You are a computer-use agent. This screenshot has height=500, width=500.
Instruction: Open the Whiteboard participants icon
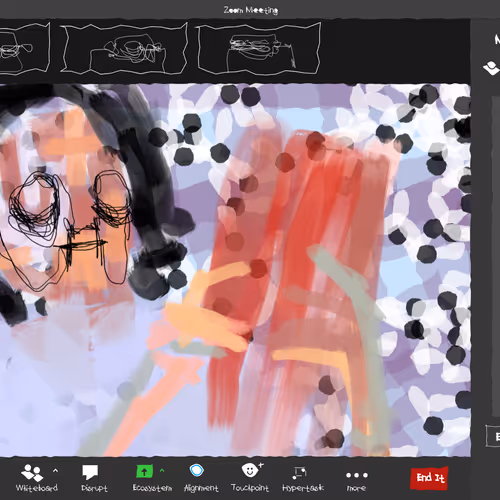pyautogui.click(x=32, y=472)
